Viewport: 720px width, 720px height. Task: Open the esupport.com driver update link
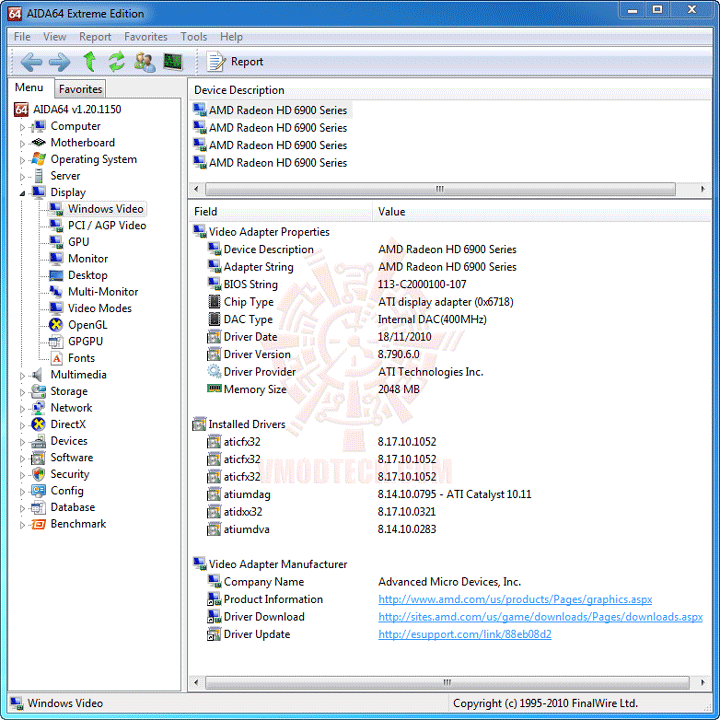(464, 634)
